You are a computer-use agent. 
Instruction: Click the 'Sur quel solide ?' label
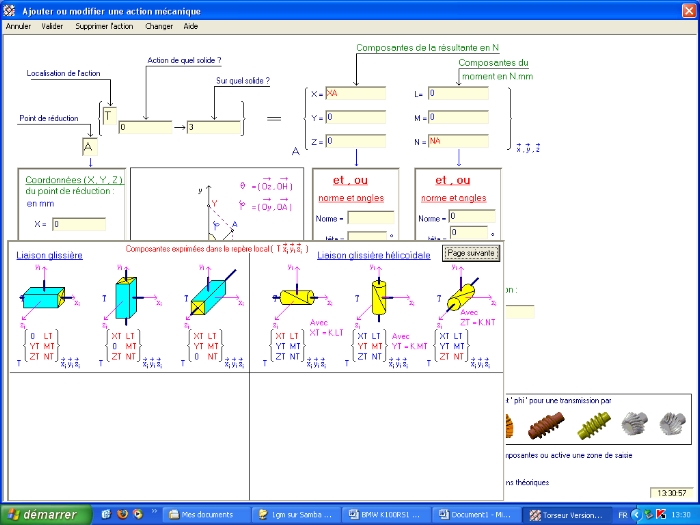(243, 81)
